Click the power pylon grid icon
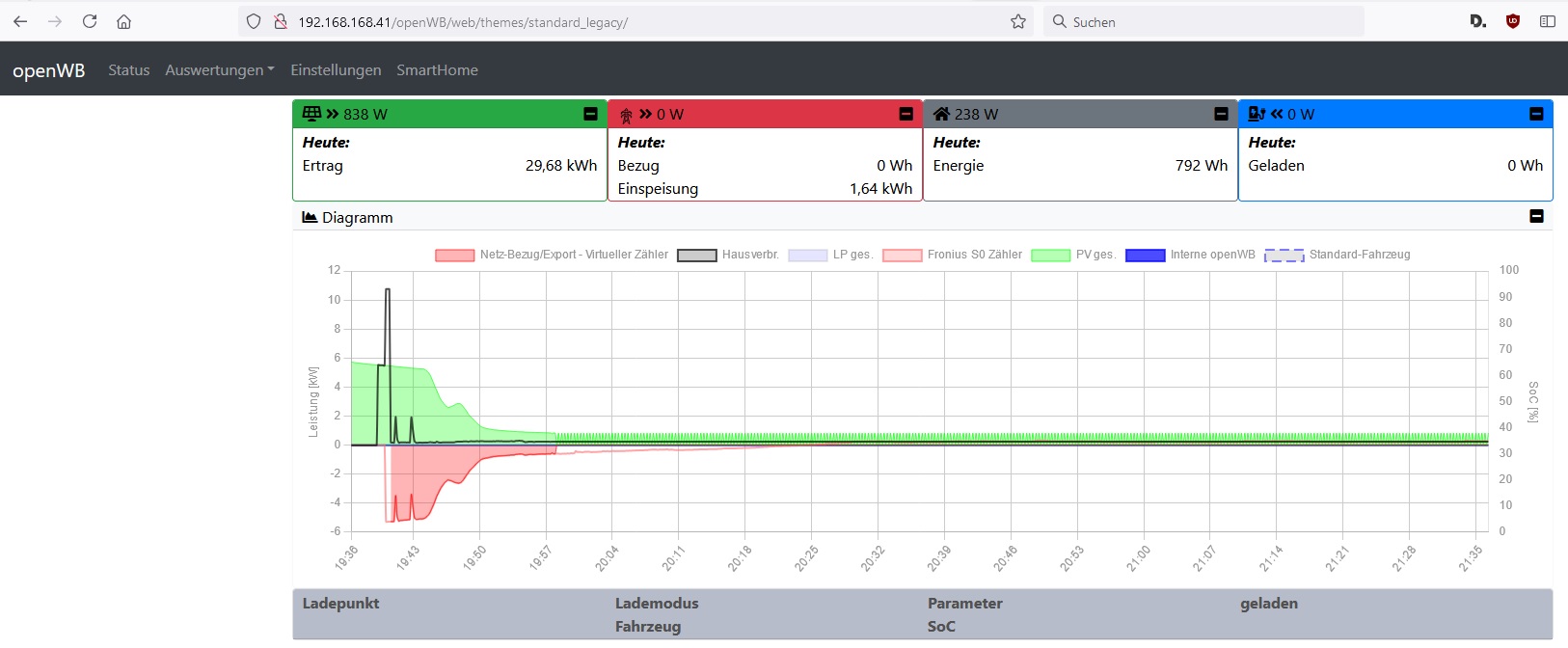The height and width of the screenshot is (648, 1568). click(x=626, y=115)
